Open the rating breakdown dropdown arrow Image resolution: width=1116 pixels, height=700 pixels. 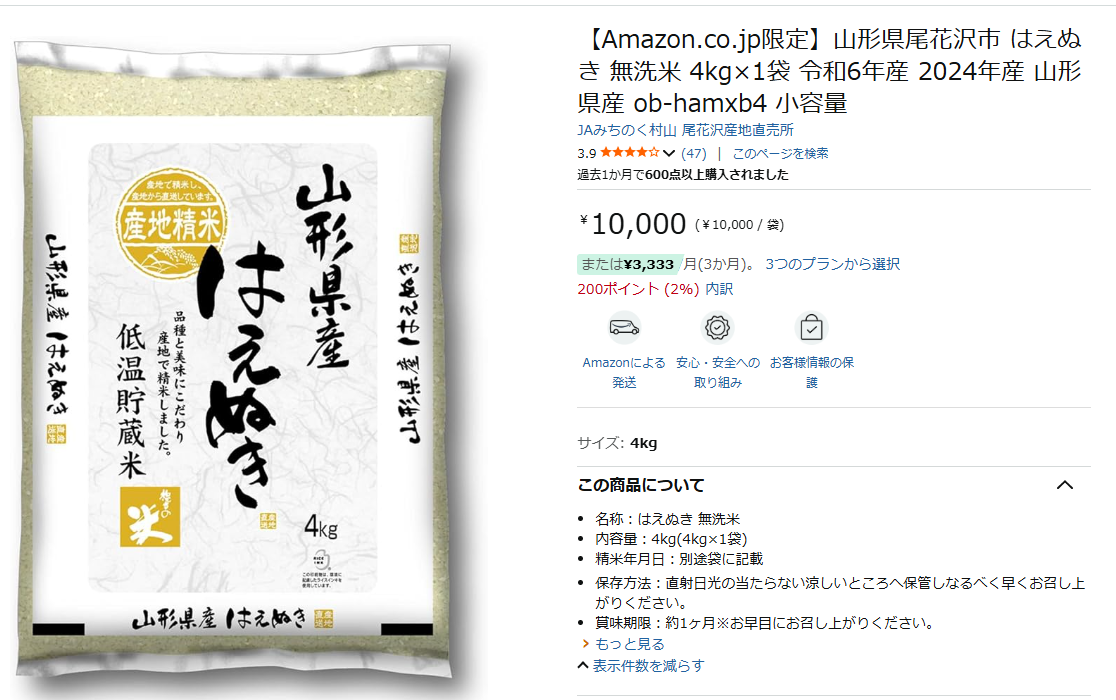click(668, 153)
